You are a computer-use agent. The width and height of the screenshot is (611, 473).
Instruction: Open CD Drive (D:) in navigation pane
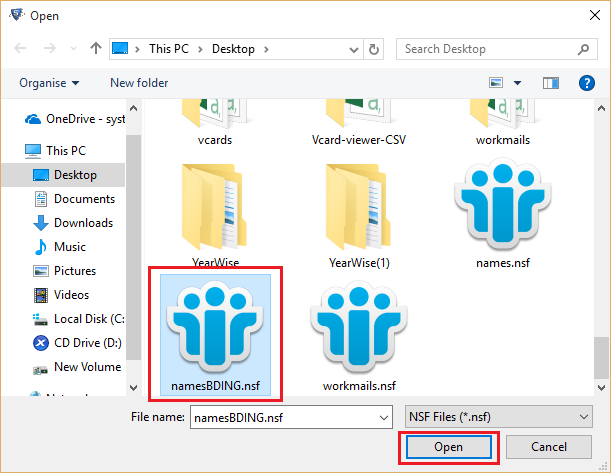77,343
